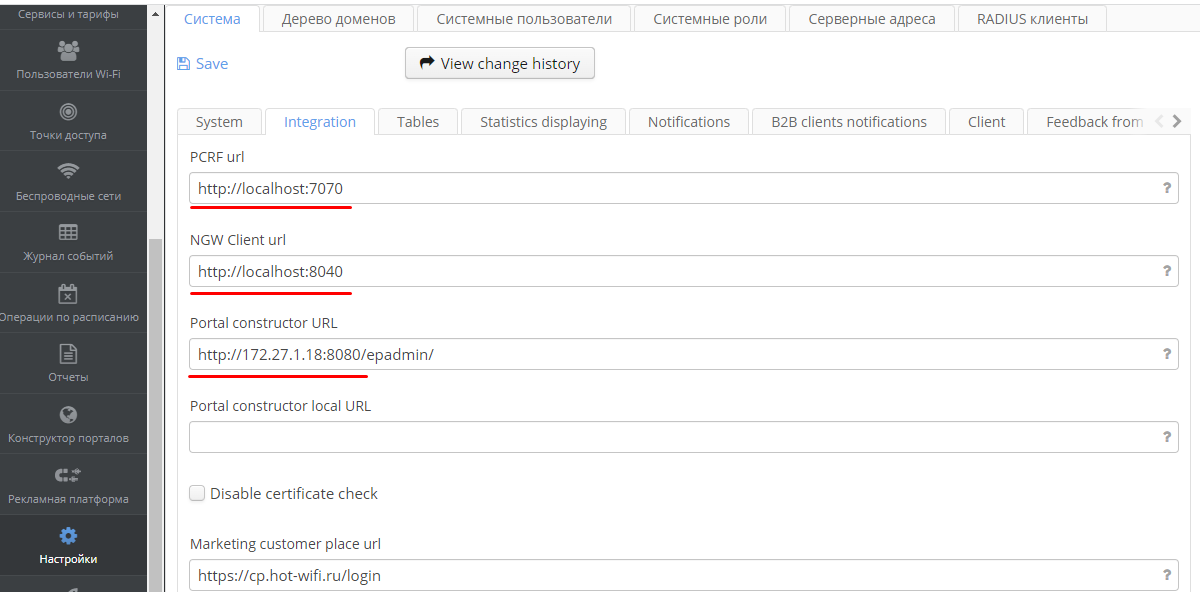Open the Wi-Fi users section icon
The height and width of the screenshot is (592, 1200).
(68, 50)
